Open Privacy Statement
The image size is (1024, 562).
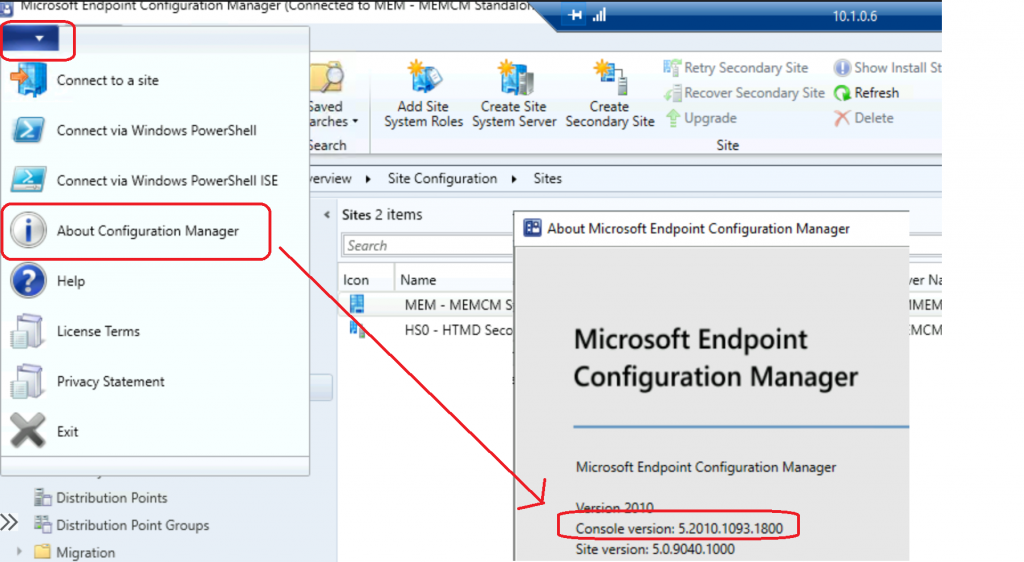(x=110, y=382)
